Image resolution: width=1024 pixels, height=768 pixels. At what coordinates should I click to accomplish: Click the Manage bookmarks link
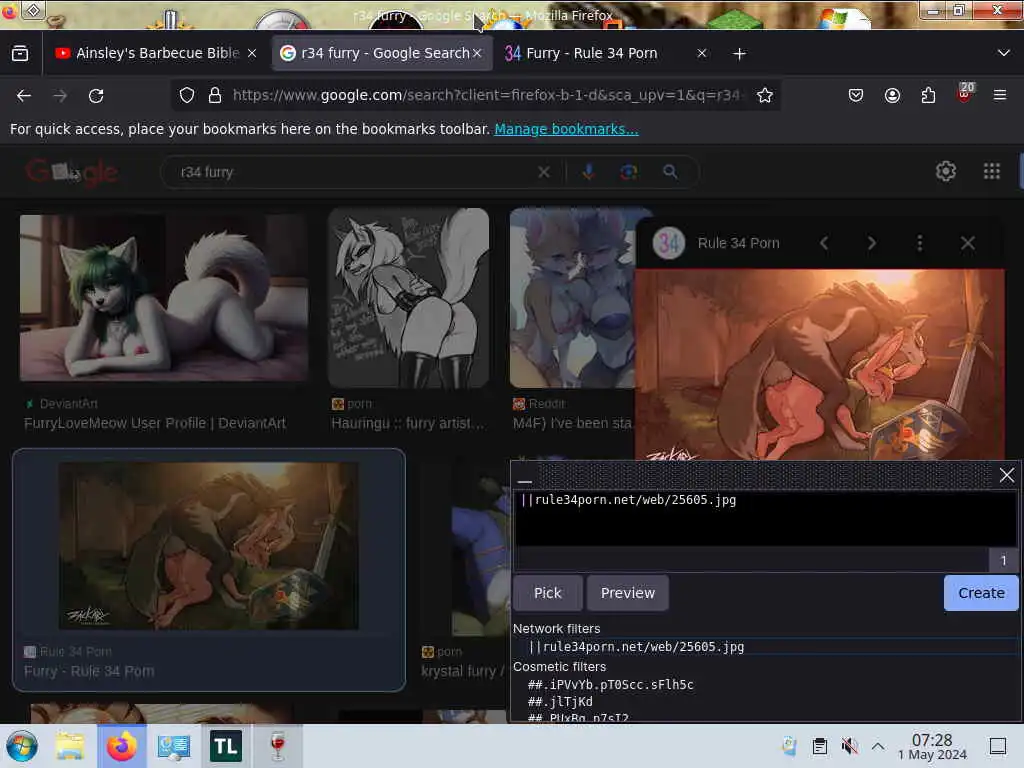coord(566,129)
